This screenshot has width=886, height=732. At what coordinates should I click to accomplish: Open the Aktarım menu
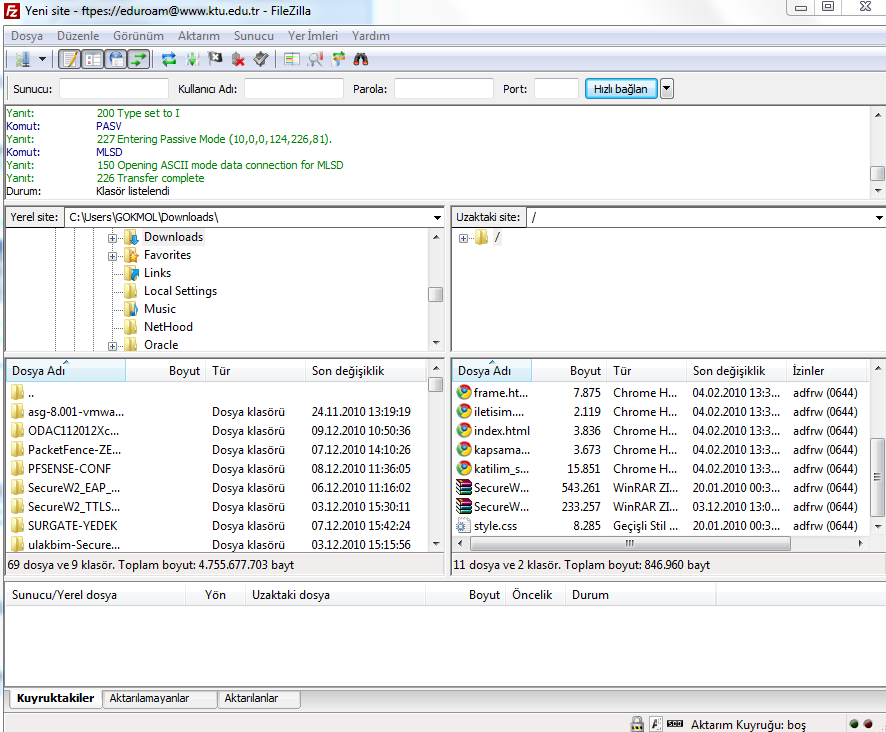[199, 36]
